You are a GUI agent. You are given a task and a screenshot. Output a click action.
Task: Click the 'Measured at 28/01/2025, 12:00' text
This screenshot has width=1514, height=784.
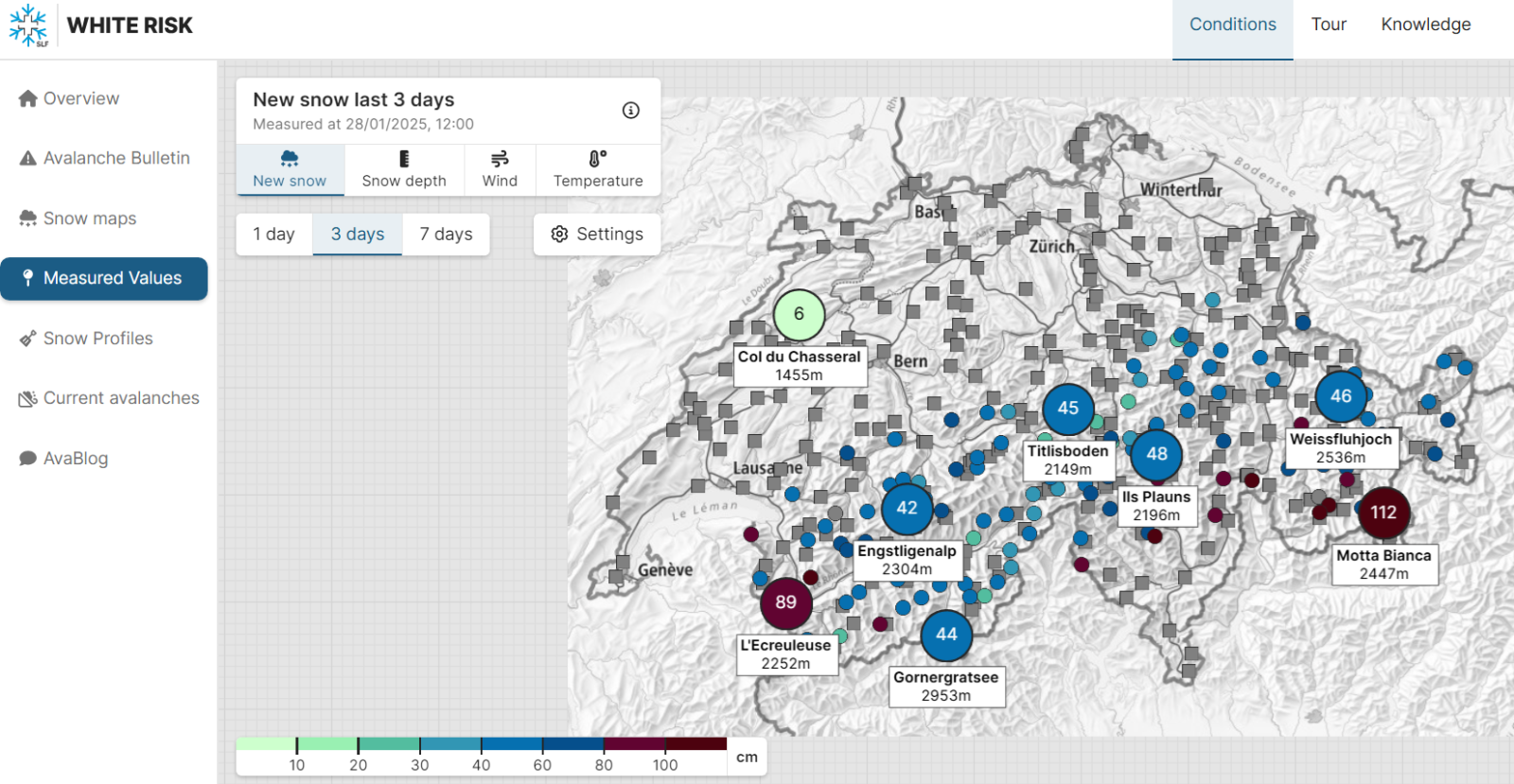[x=363, y=124]
